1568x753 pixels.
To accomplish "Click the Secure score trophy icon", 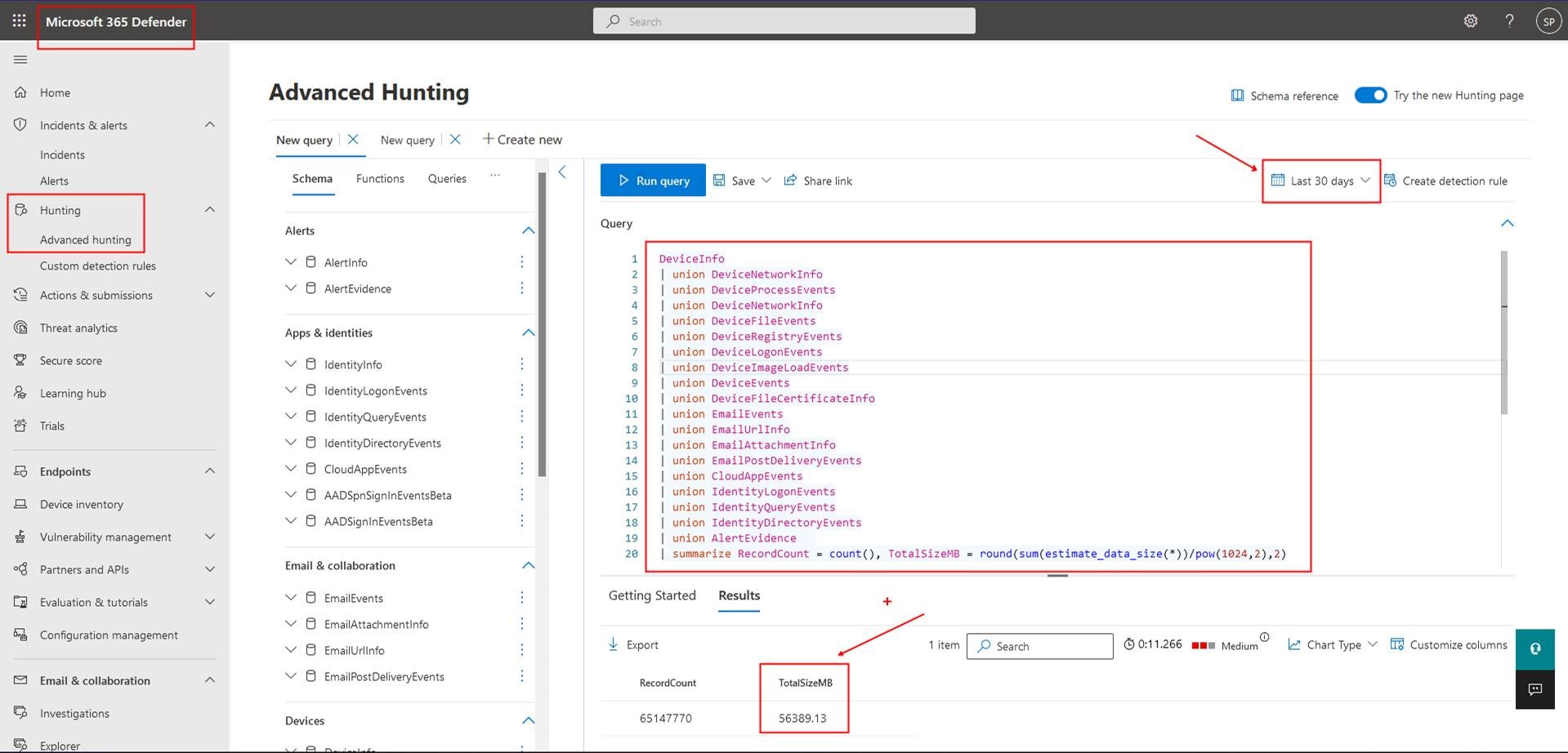I will (20, 360).
